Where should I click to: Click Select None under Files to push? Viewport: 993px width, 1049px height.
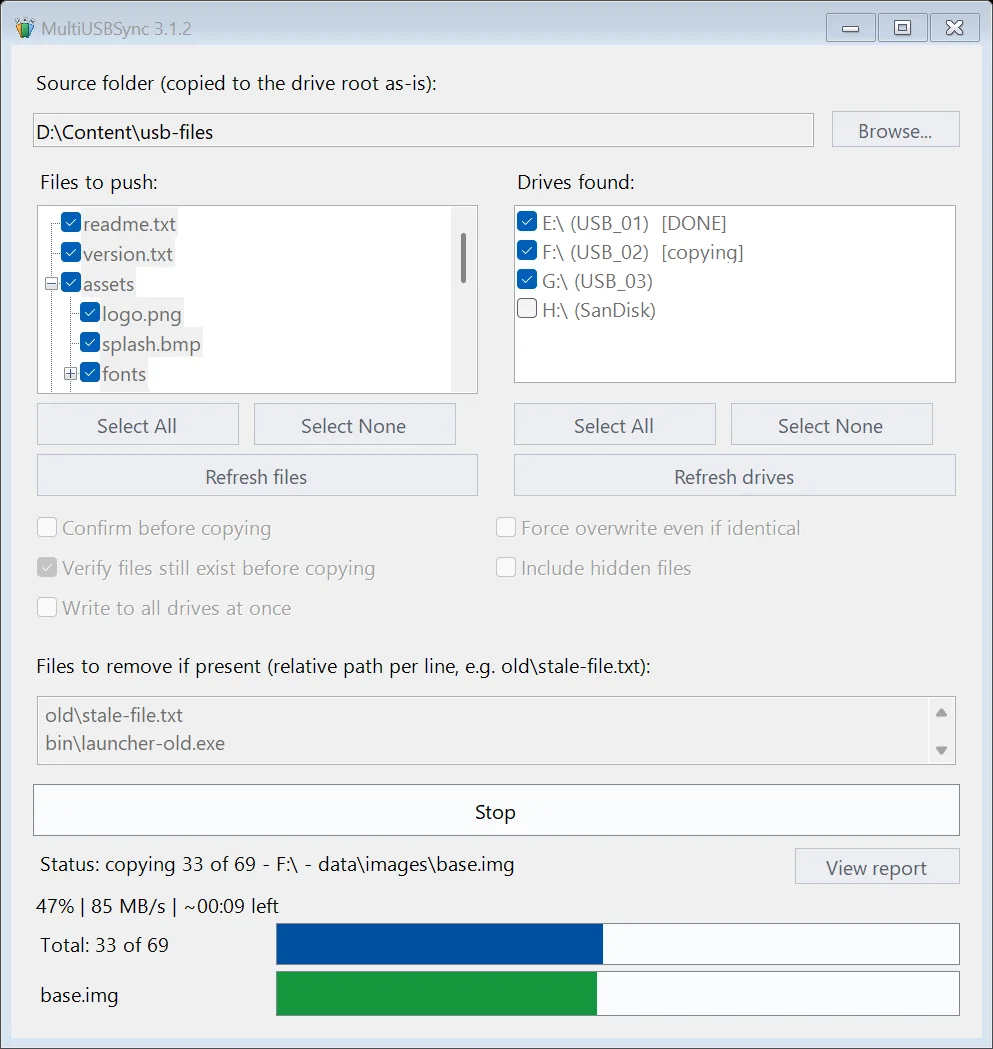(355, 425)
